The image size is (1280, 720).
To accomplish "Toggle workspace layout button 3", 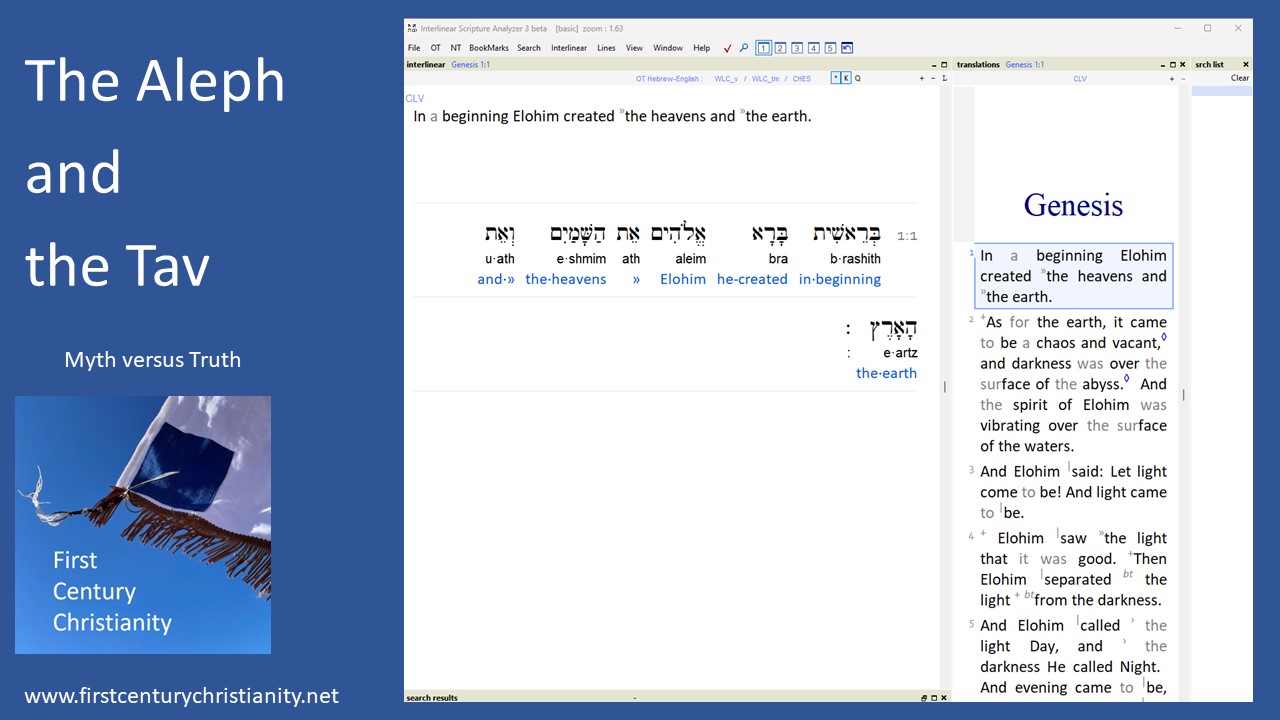I will [796, 47].
